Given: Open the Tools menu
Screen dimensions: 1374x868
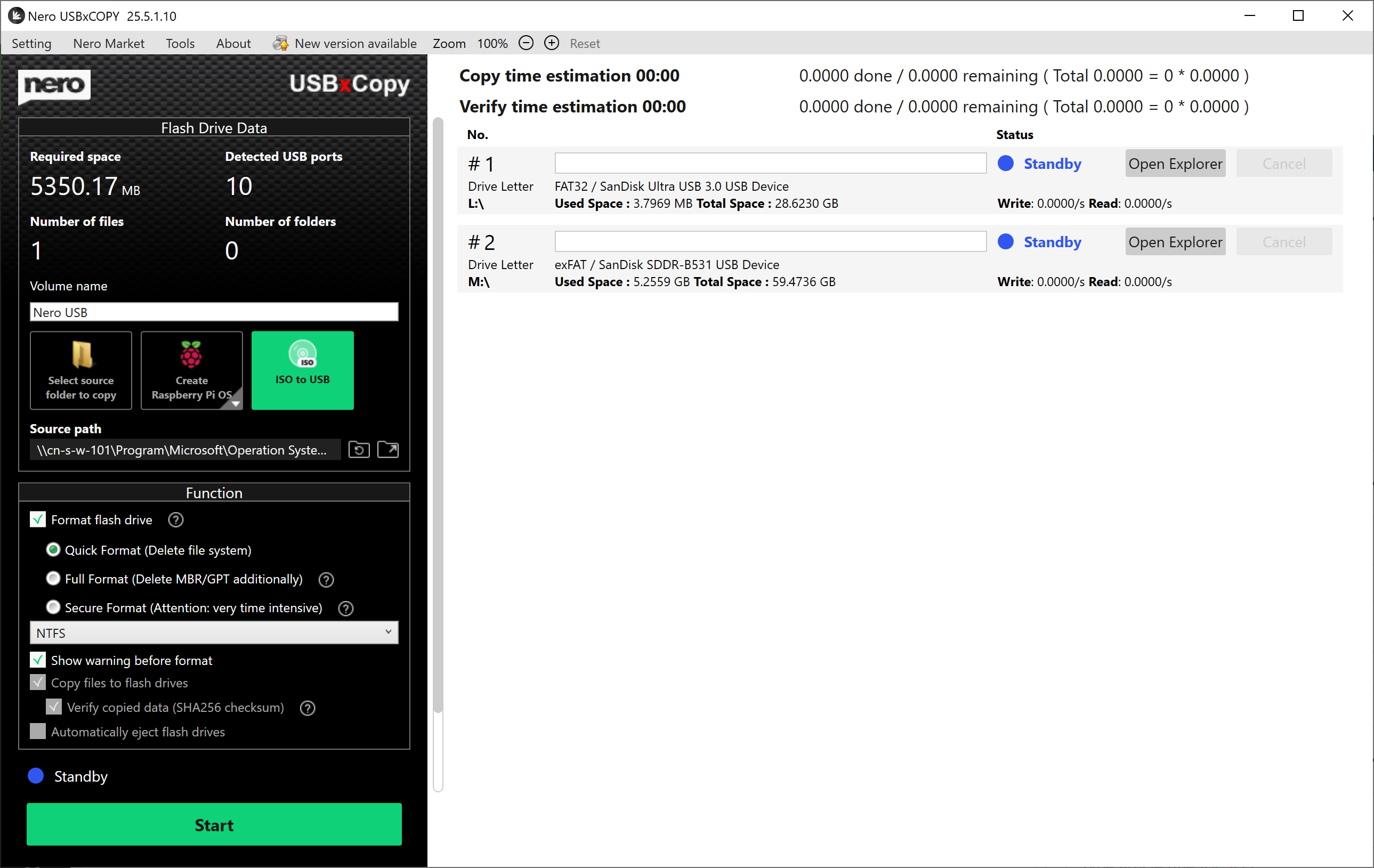Looking at the screenshot, I should [180, 43].
